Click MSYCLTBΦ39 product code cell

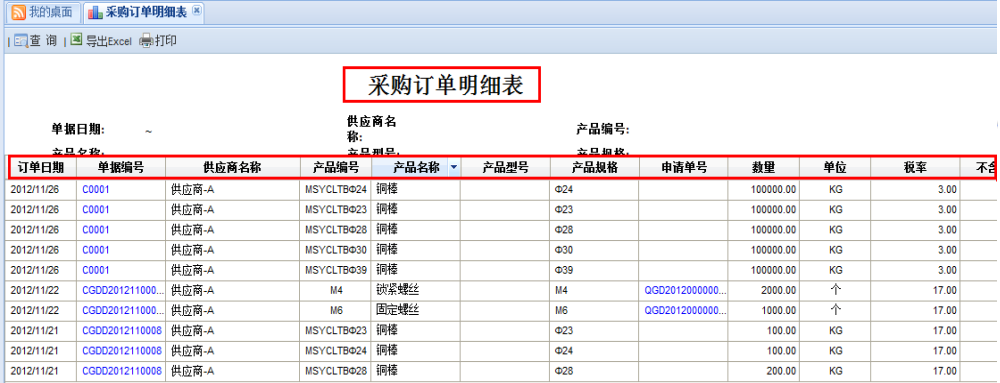click(x=336, y=270)
